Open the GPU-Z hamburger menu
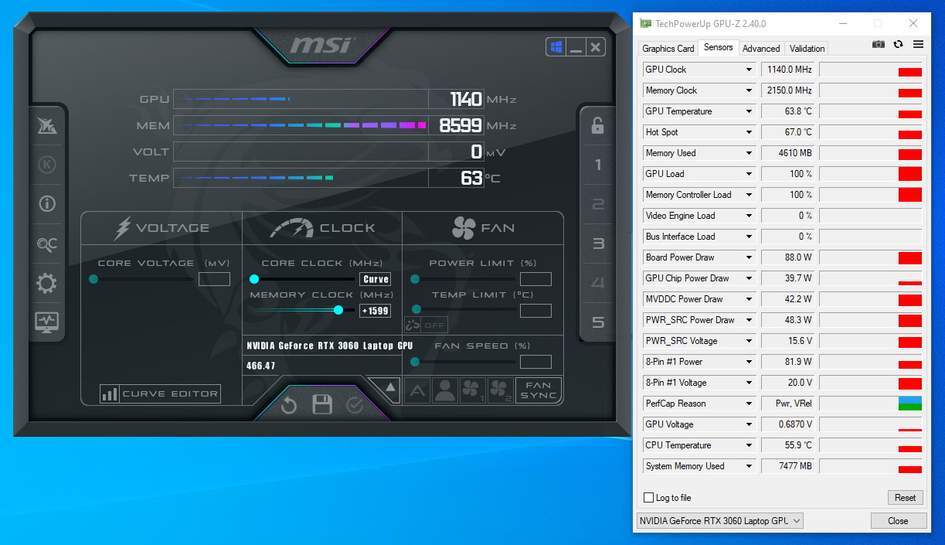Viewport: 945px width, 545px height. coord(916,45)
